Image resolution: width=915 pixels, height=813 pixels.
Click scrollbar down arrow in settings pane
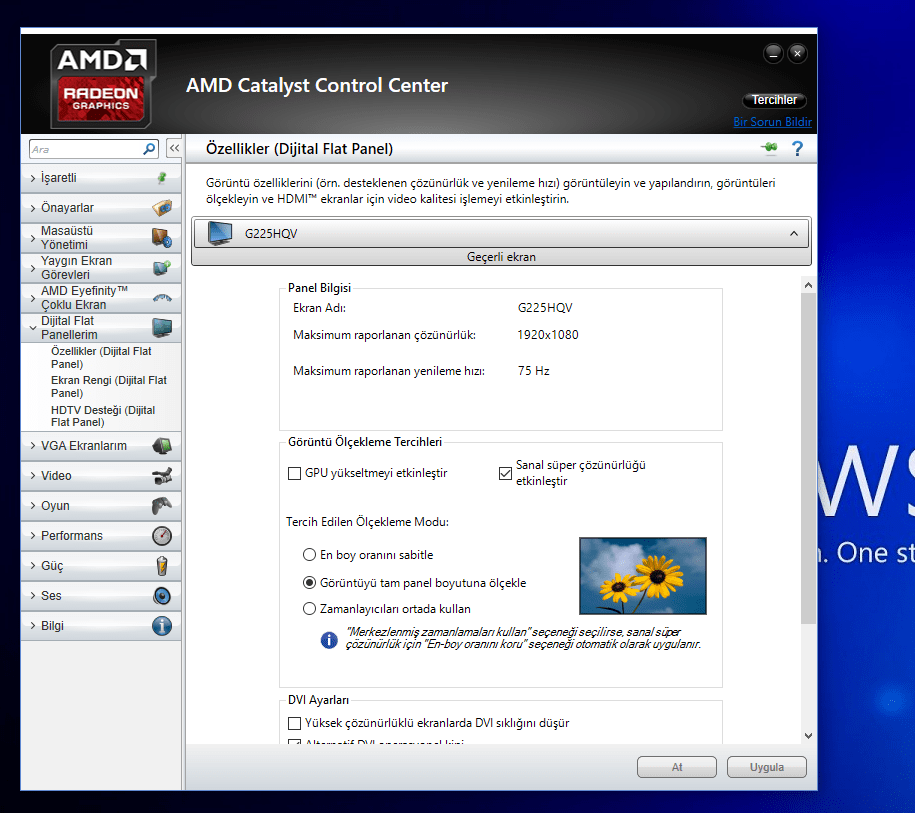click(x=808, y=736)
